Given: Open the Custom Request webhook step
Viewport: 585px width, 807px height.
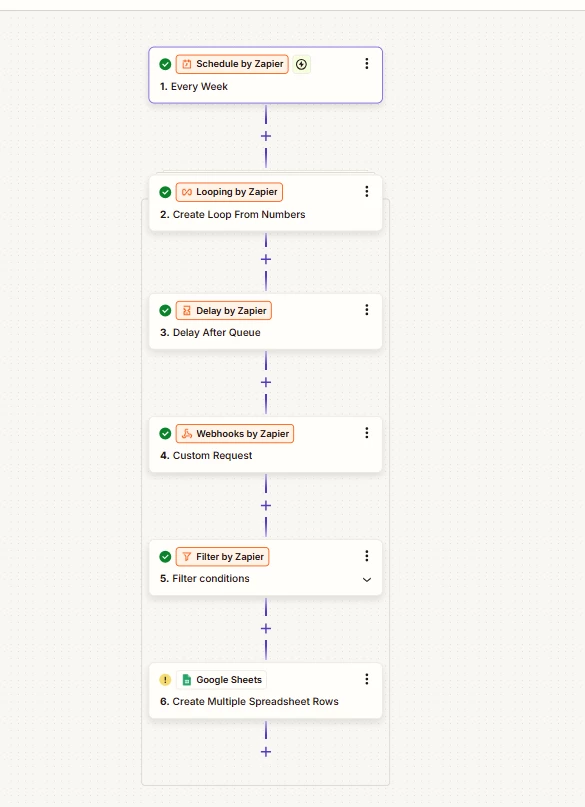Looking at the screenshot, I should (265, 445).
